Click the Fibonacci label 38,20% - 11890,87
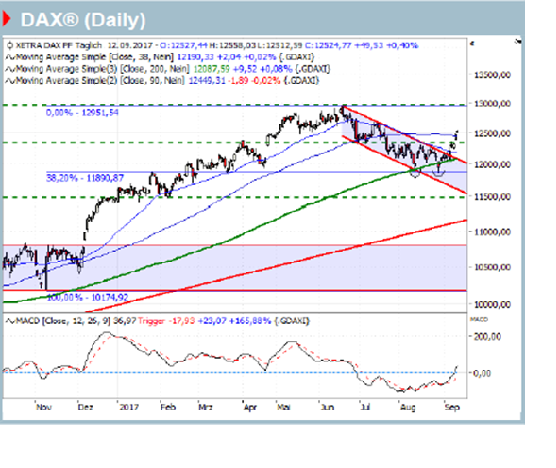Viewport: 556px width, 468px height. point(85,178)
